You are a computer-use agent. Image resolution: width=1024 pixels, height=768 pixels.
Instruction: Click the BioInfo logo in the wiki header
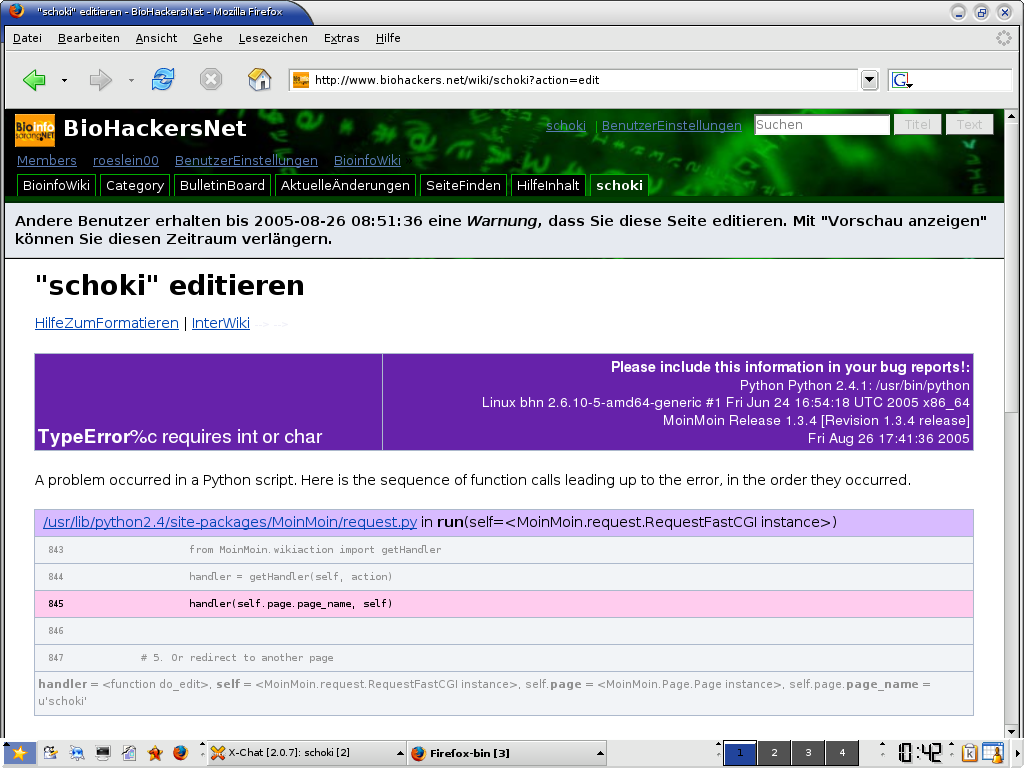(x=35, y=129)
